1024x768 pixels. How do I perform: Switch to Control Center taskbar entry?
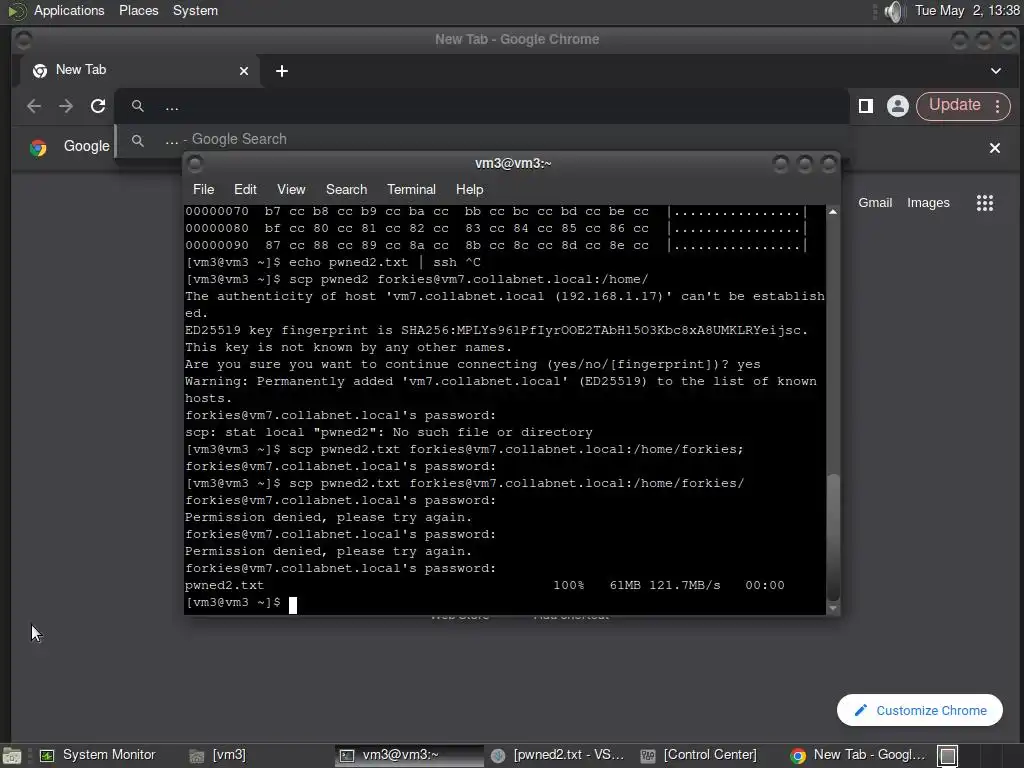699,755
